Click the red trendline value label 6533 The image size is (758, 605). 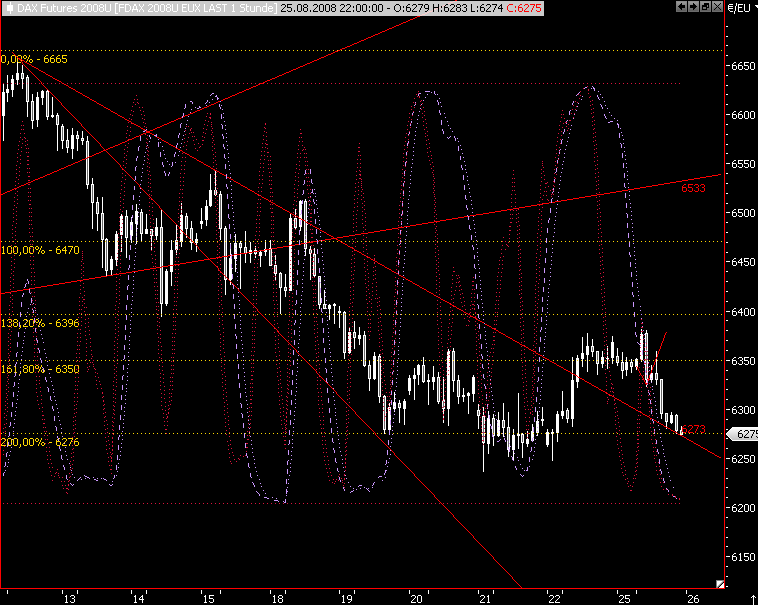click(x=693, y=188)
